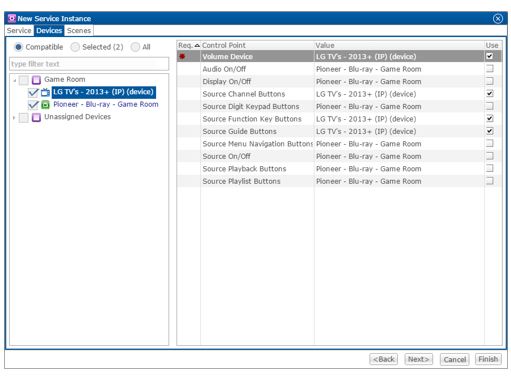
Task: Select the Audio On/Off control point
Action: 224,69
